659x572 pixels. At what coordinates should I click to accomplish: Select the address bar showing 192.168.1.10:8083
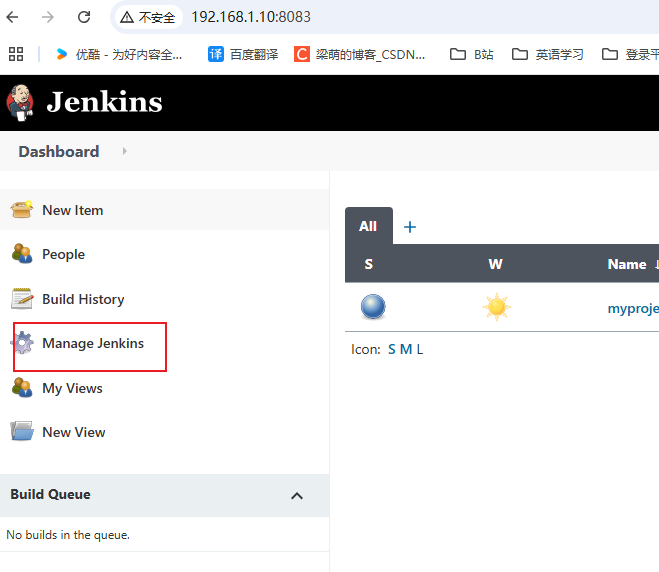tap(251, 17)
